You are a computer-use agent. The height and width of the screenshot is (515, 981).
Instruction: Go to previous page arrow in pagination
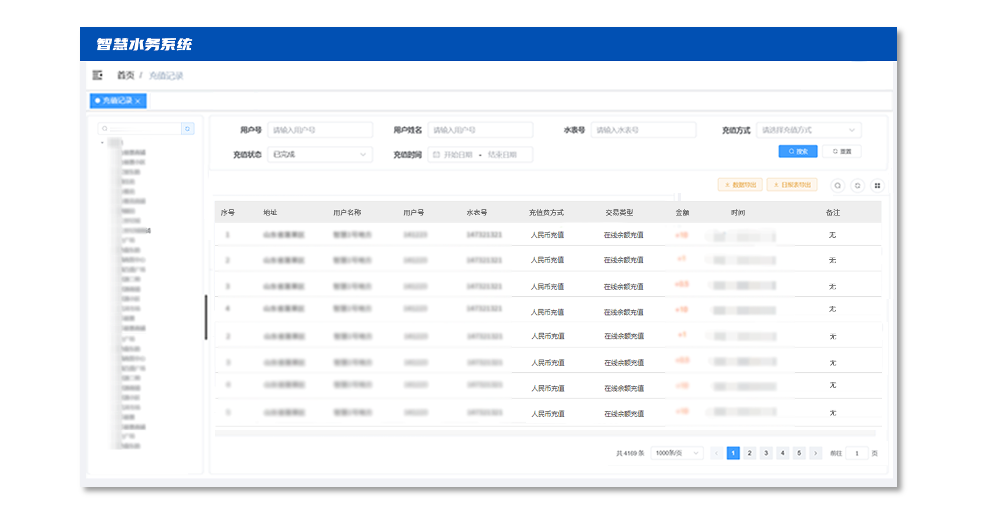pyautogui.click(x=716, y=453)
